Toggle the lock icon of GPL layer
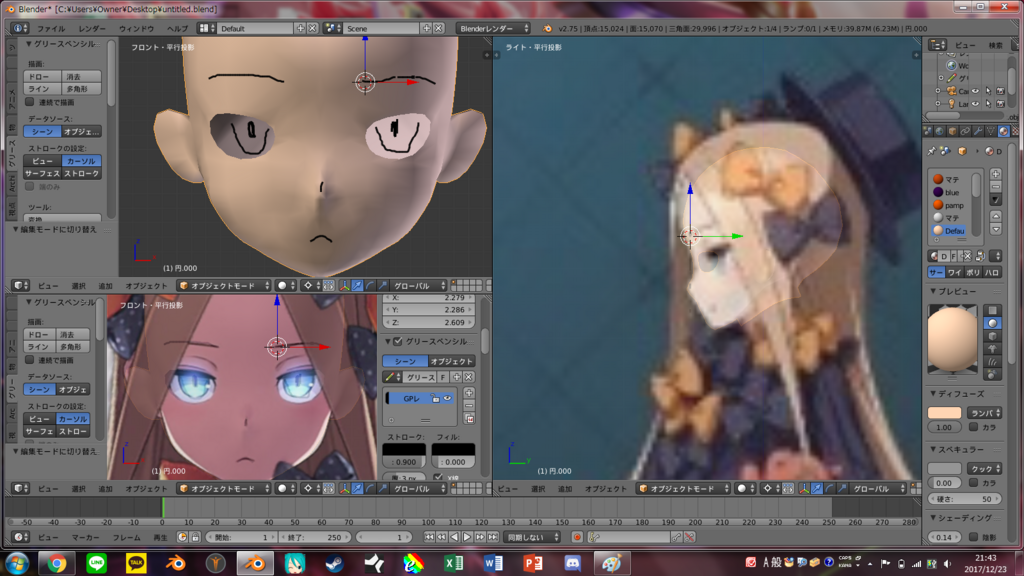Image resolution: width=1024 pixels, height=576 pixels. pyautogui.click(x=435, y=398)
